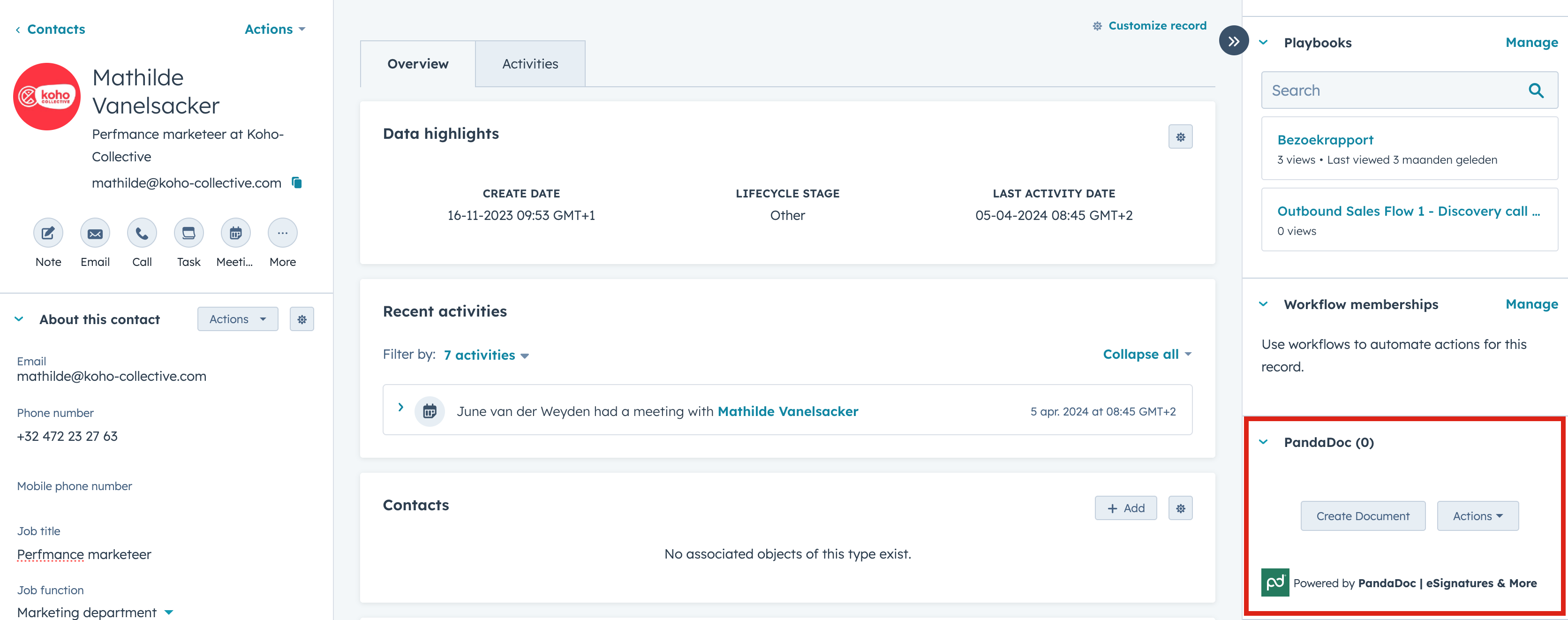Open the More actions icon
Screen dimensions: 1568x620
click(282, 233)
